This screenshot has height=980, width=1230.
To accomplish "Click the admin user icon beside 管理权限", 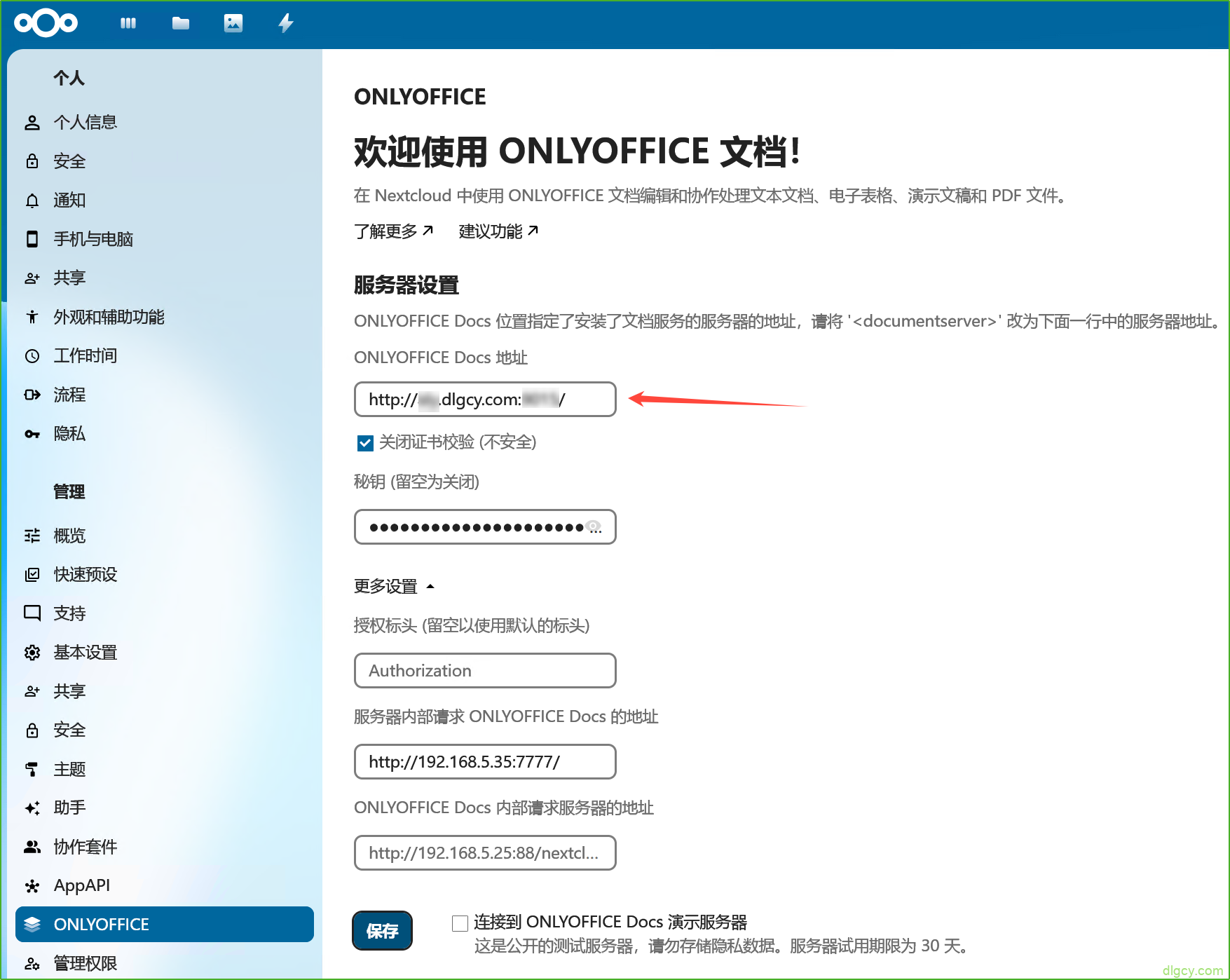I will click(32, 964).
